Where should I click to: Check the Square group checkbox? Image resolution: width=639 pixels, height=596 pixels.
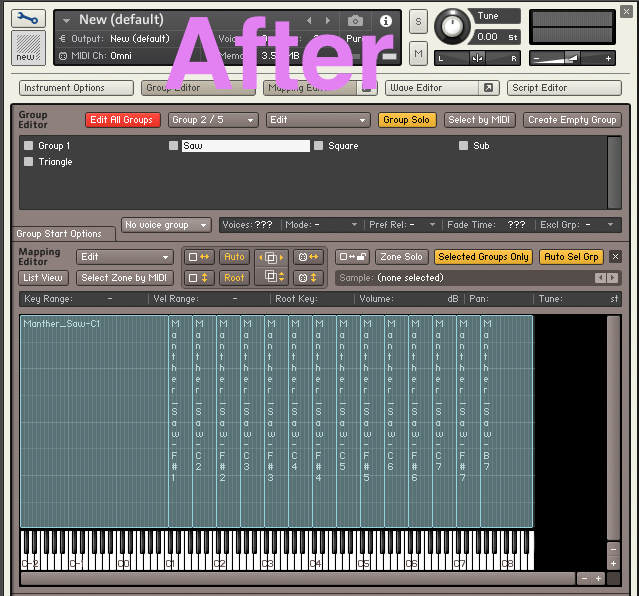pos(319,146)
